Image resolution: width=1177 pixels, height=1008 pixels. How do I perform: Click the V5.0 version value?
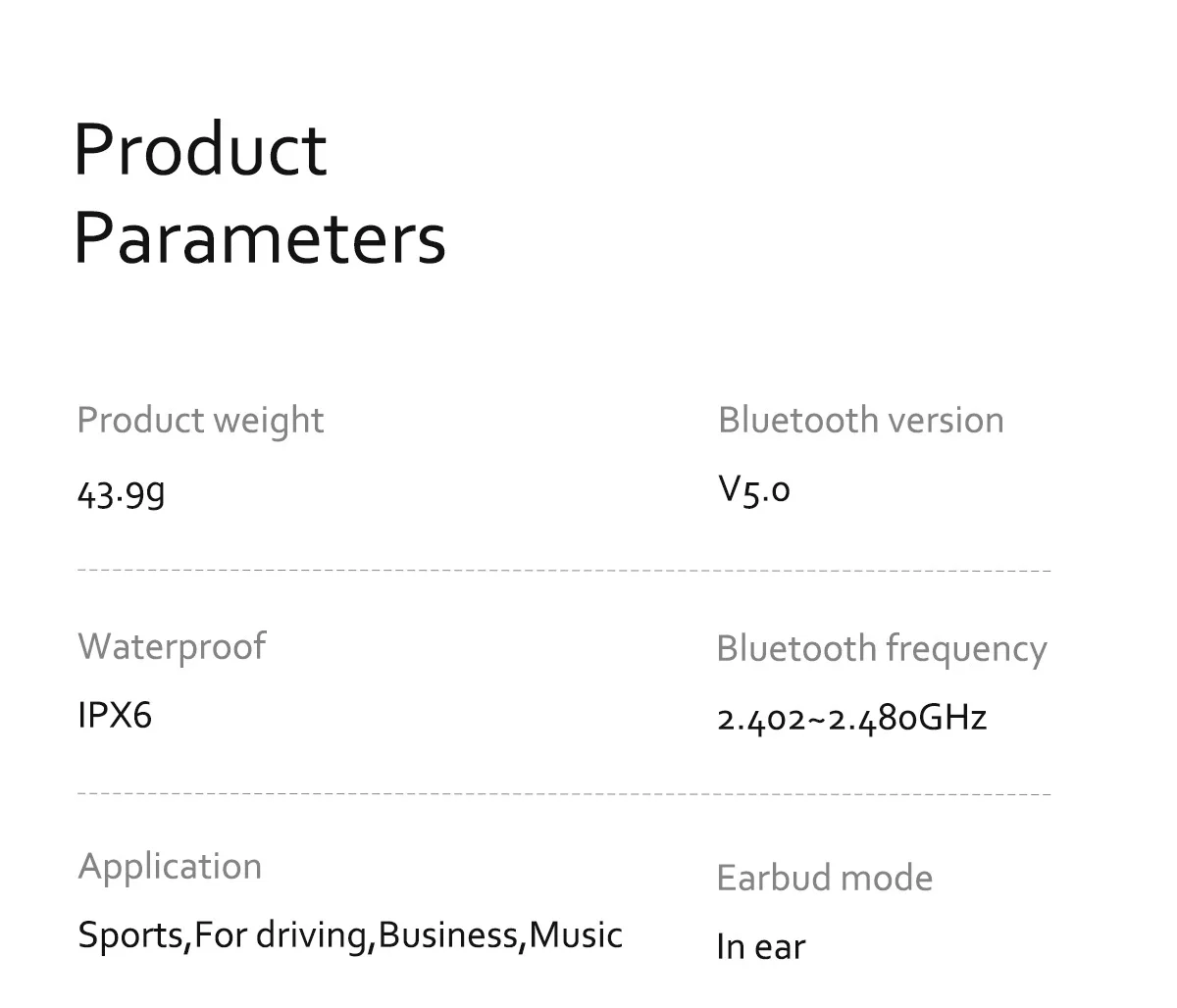coord(754,489)
